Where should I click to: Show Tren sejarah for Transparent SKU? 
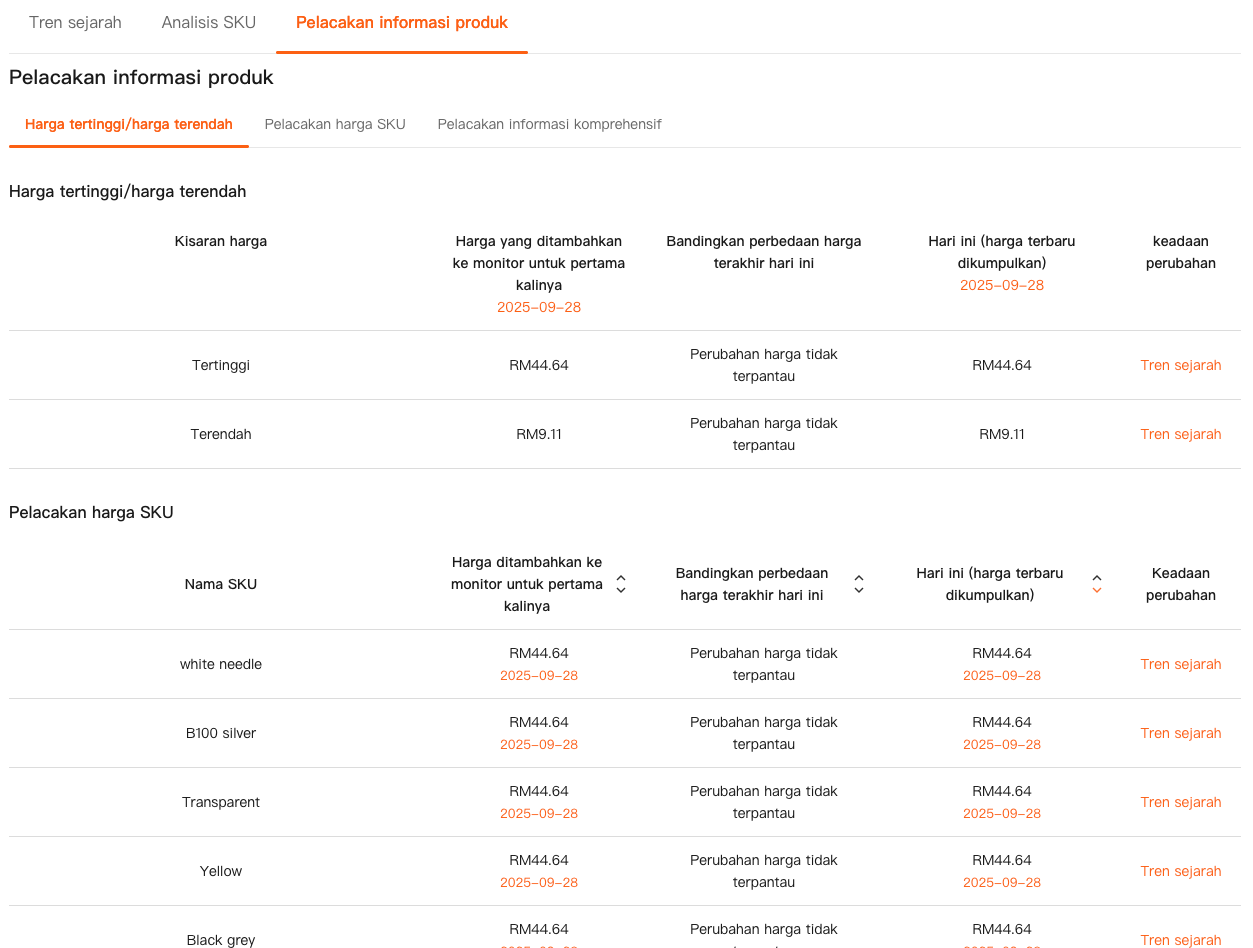[x=1180, y=802]
